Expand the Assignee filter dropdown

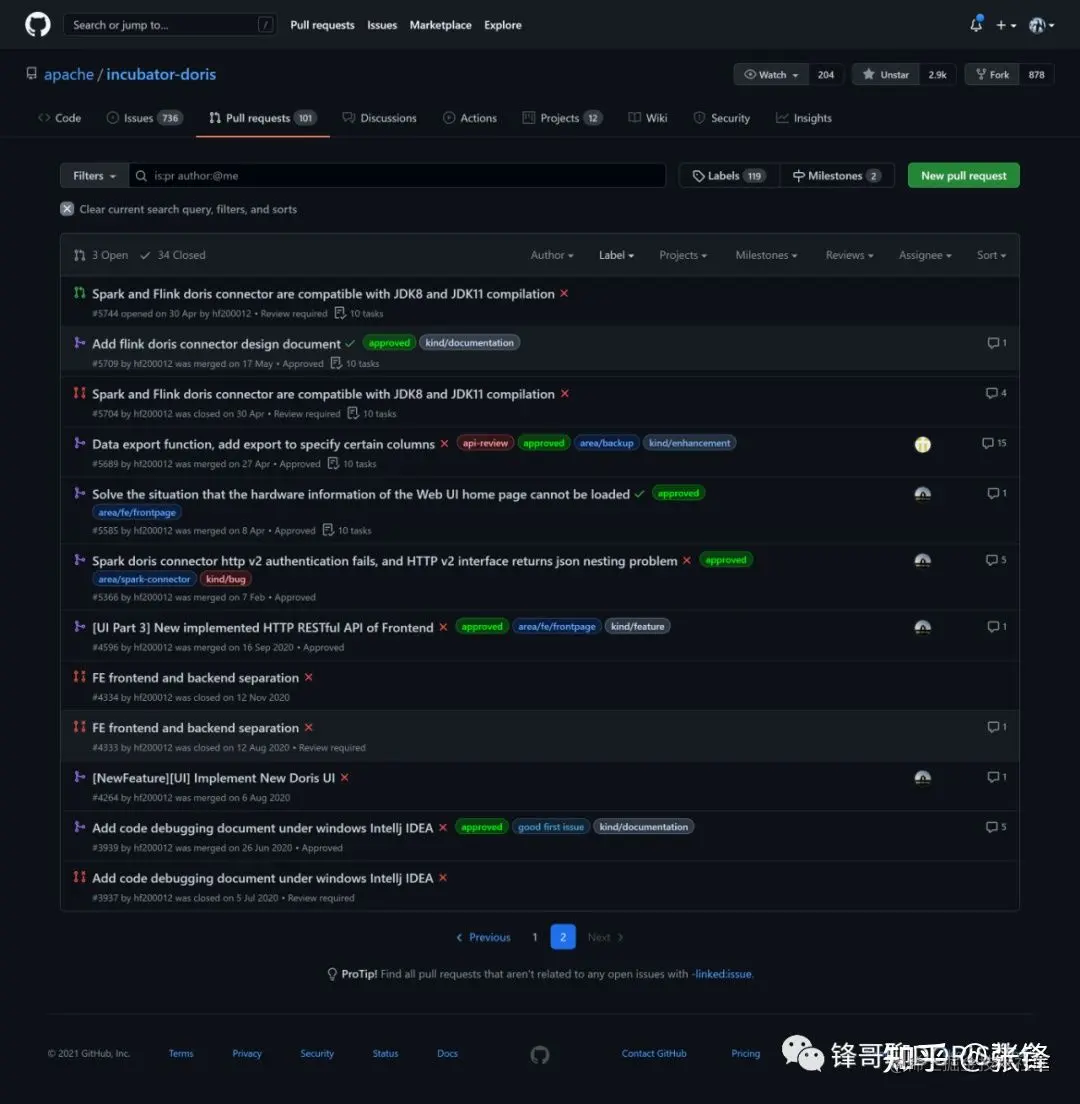(924, 255)
